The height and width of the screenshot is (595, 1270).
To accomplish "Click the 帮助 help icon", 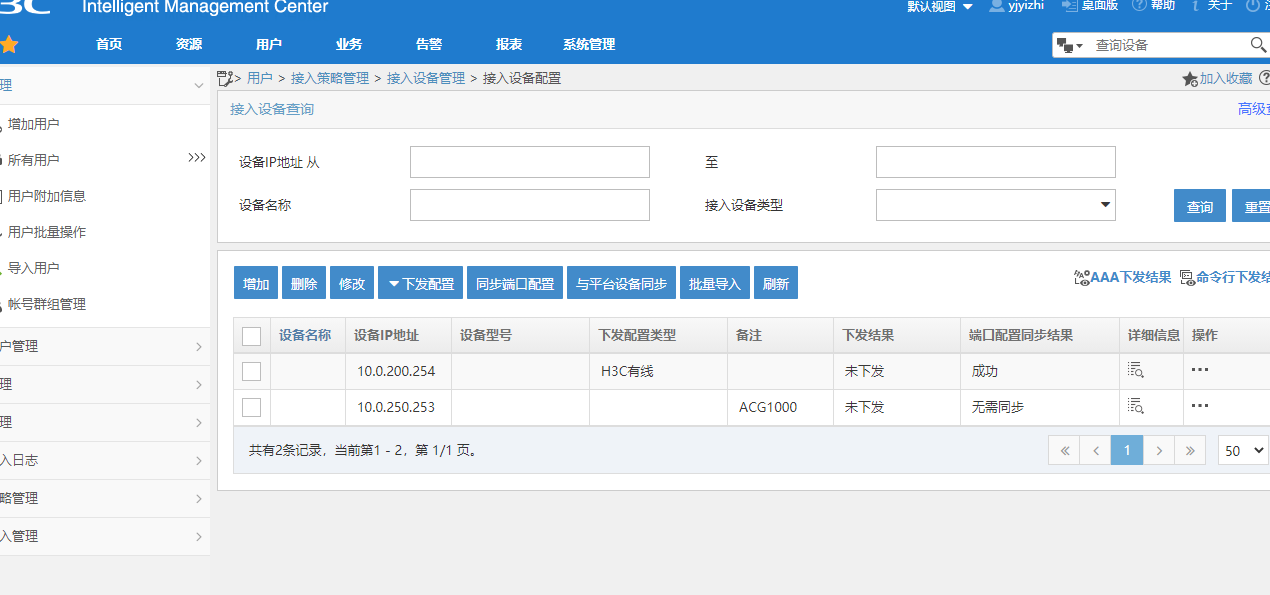I will (x=1139, y=5).
